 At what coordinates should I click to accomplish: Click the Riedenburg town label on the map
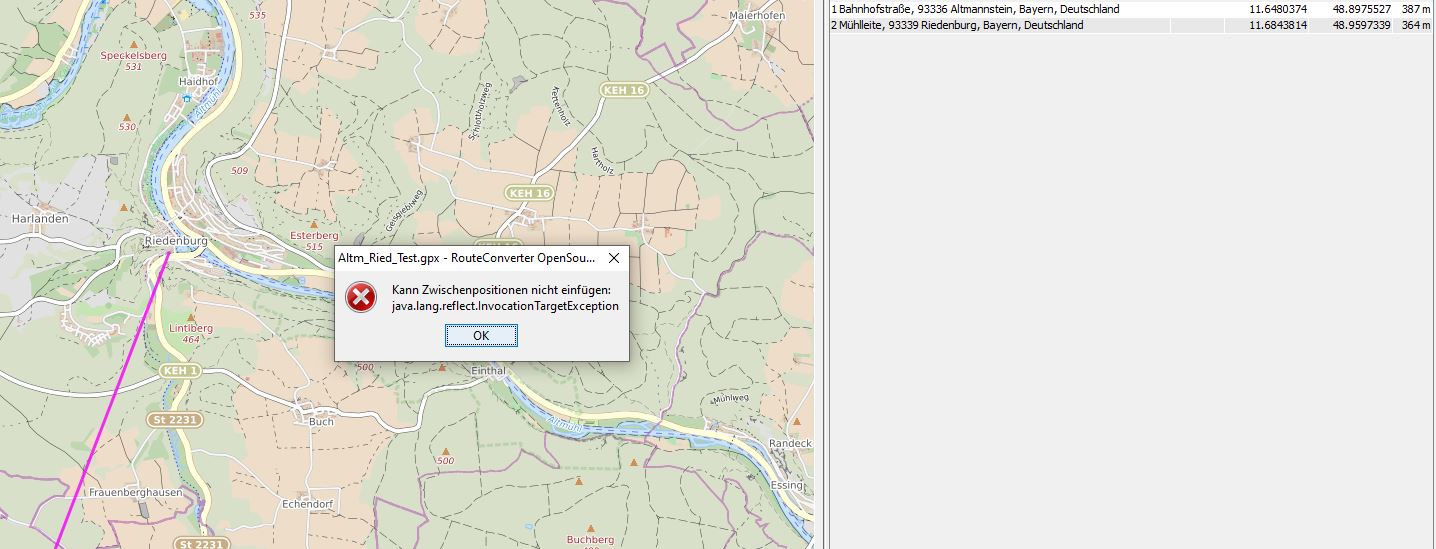[x=175, y=241]
